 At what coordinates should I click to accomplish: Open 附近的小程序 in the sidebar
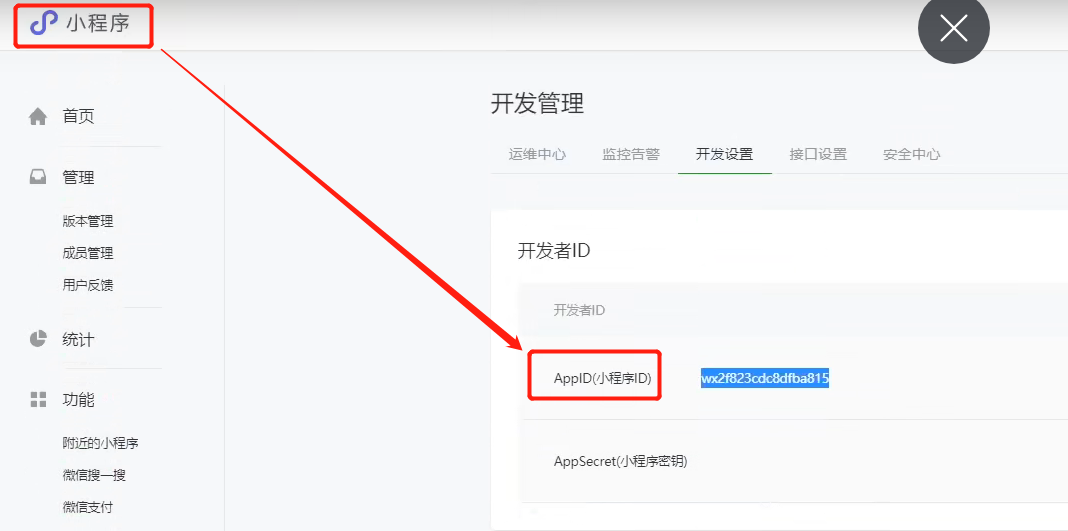(101, 443)
